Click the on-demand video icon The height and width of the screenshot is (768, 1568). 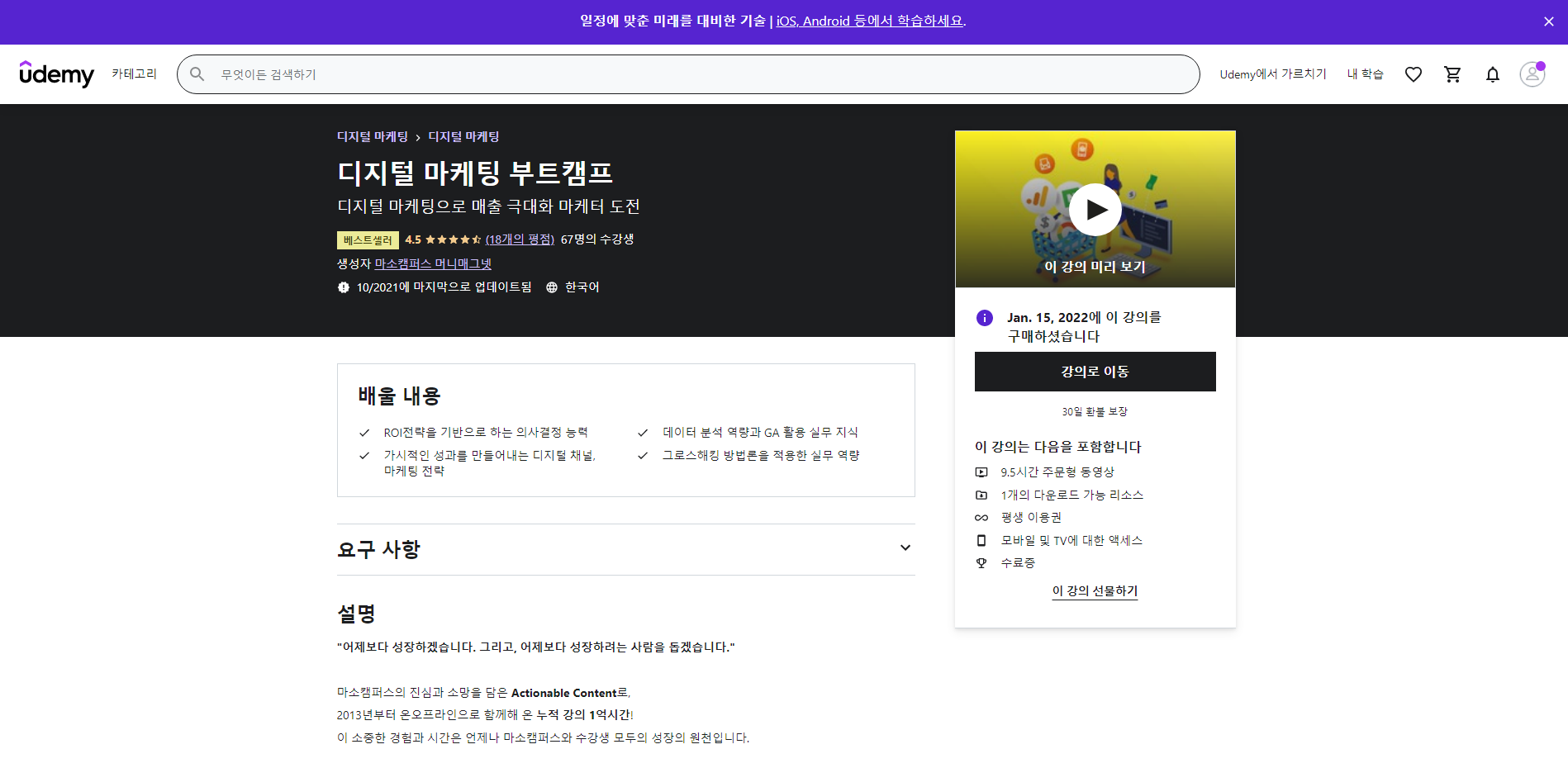click(981, 472)
